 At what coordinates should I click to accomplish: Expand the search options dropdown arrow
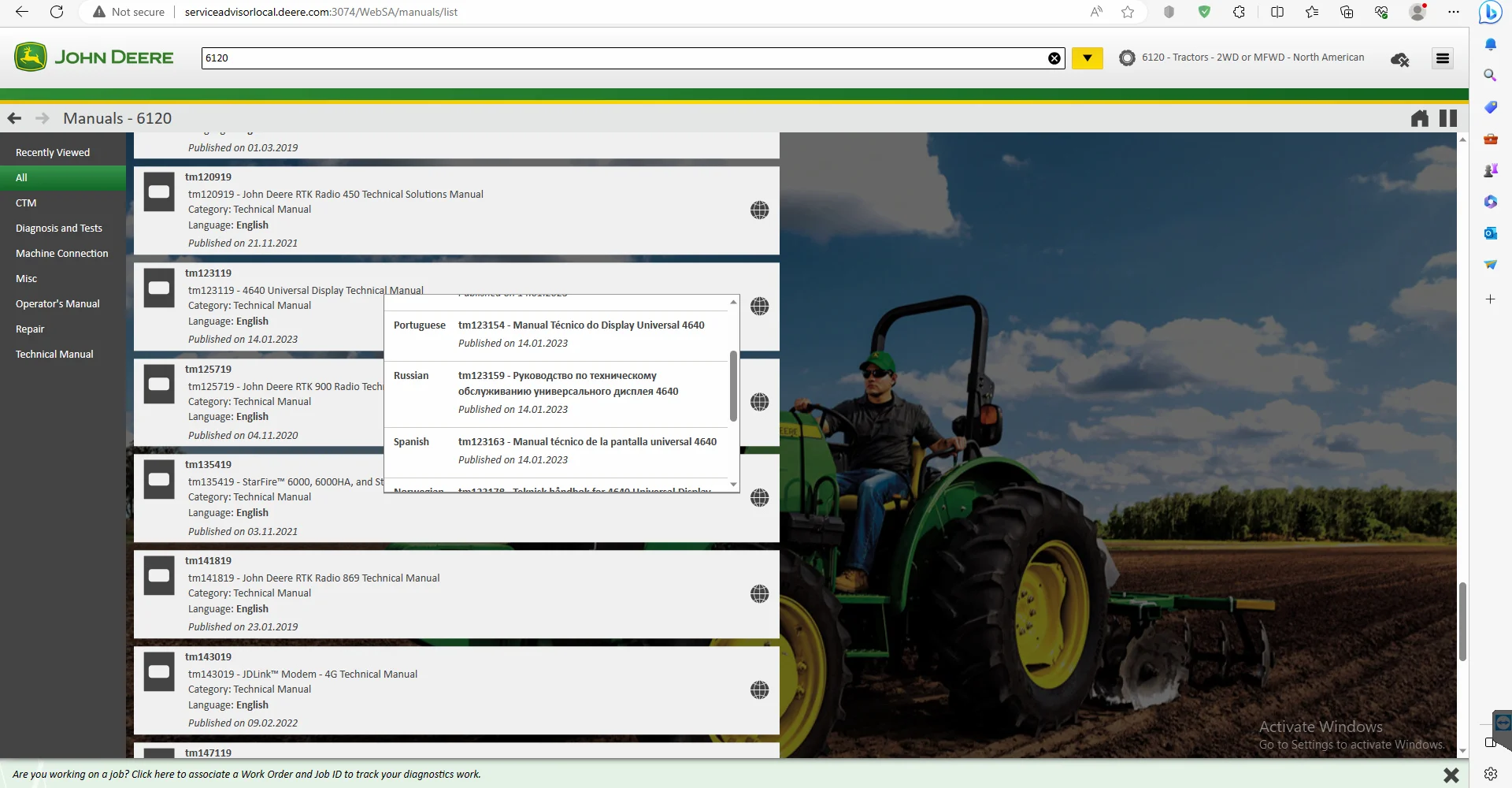[1087, 58]
